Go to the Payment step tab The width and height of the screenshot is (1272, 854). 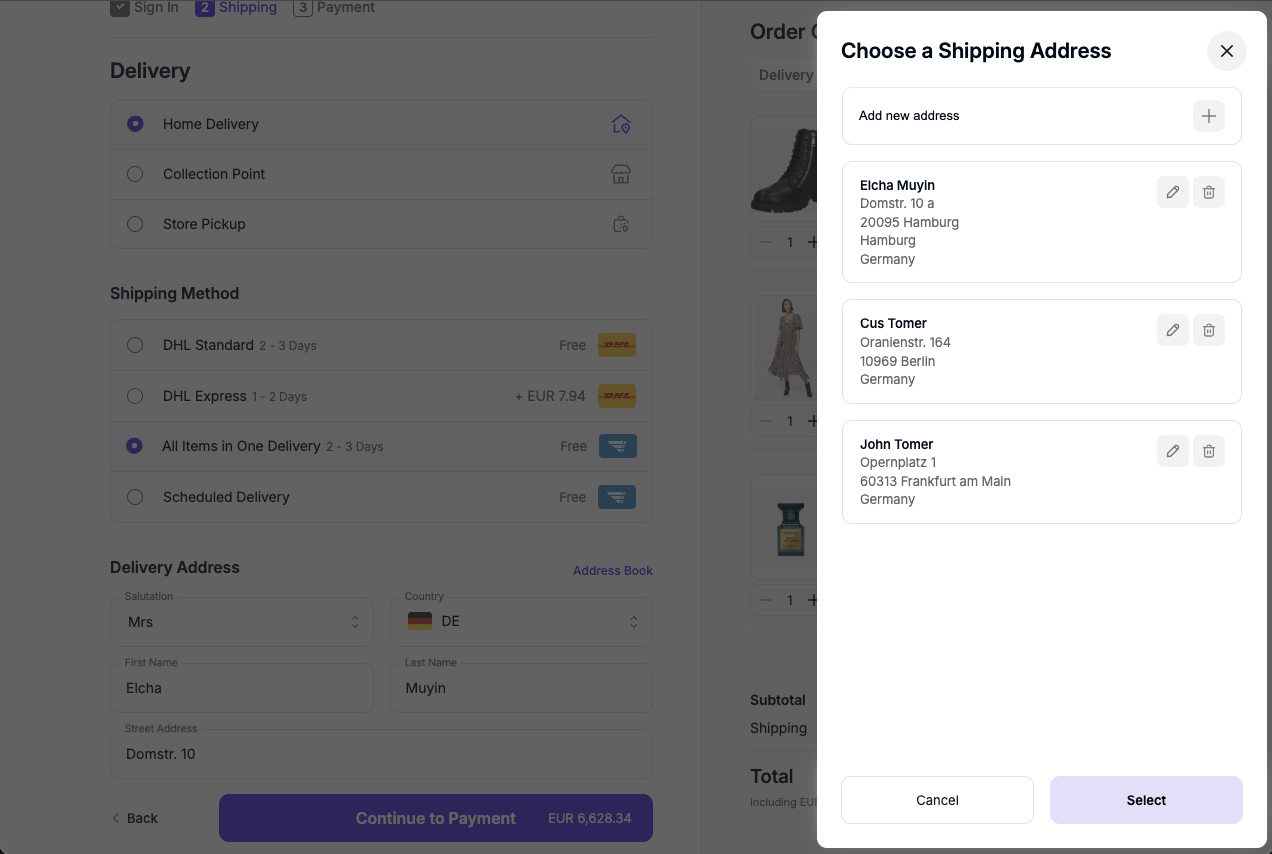(334, 8)
